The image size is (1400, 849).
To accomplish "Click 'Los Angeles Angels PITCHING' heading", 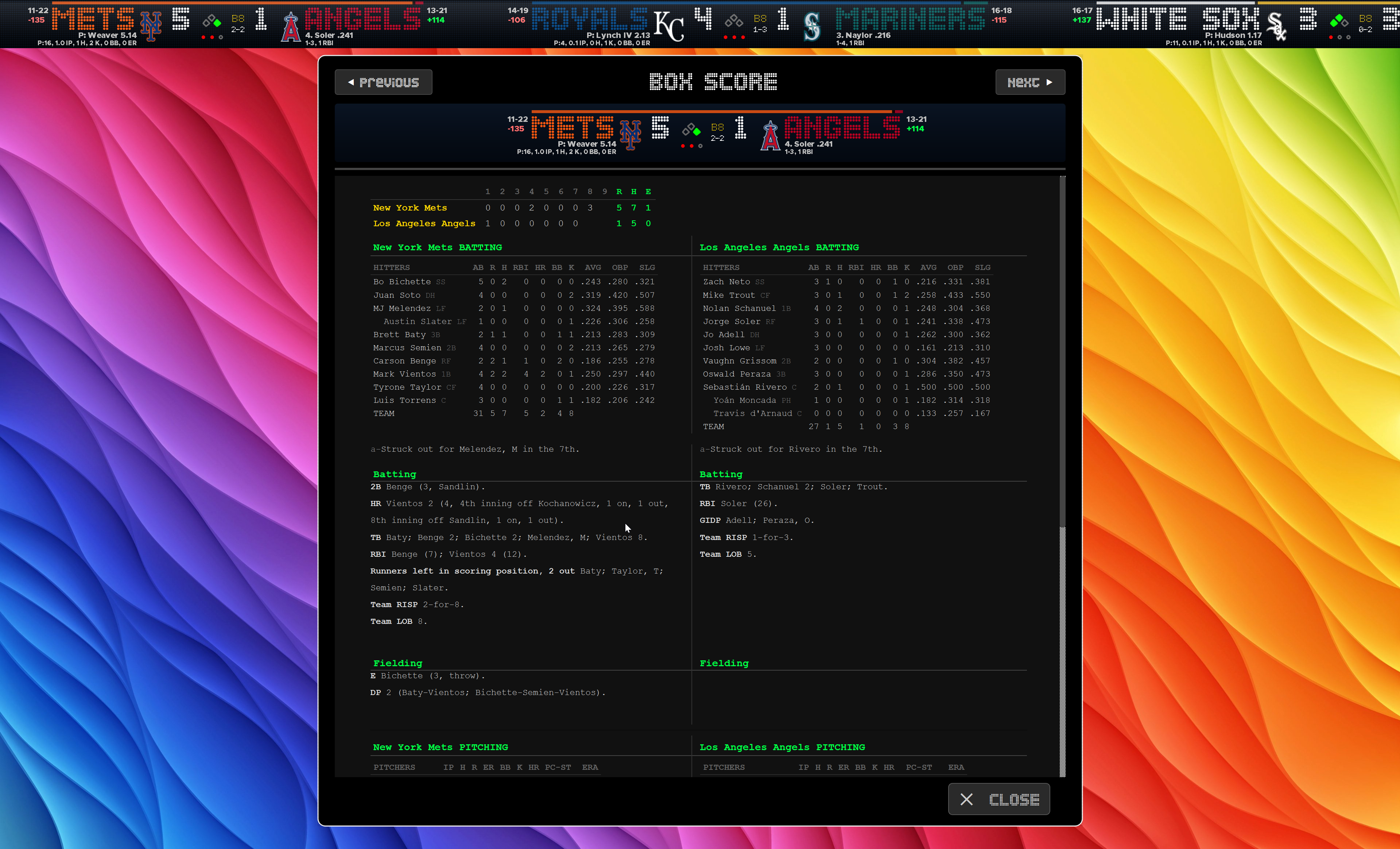I will [x=782, y=747].
